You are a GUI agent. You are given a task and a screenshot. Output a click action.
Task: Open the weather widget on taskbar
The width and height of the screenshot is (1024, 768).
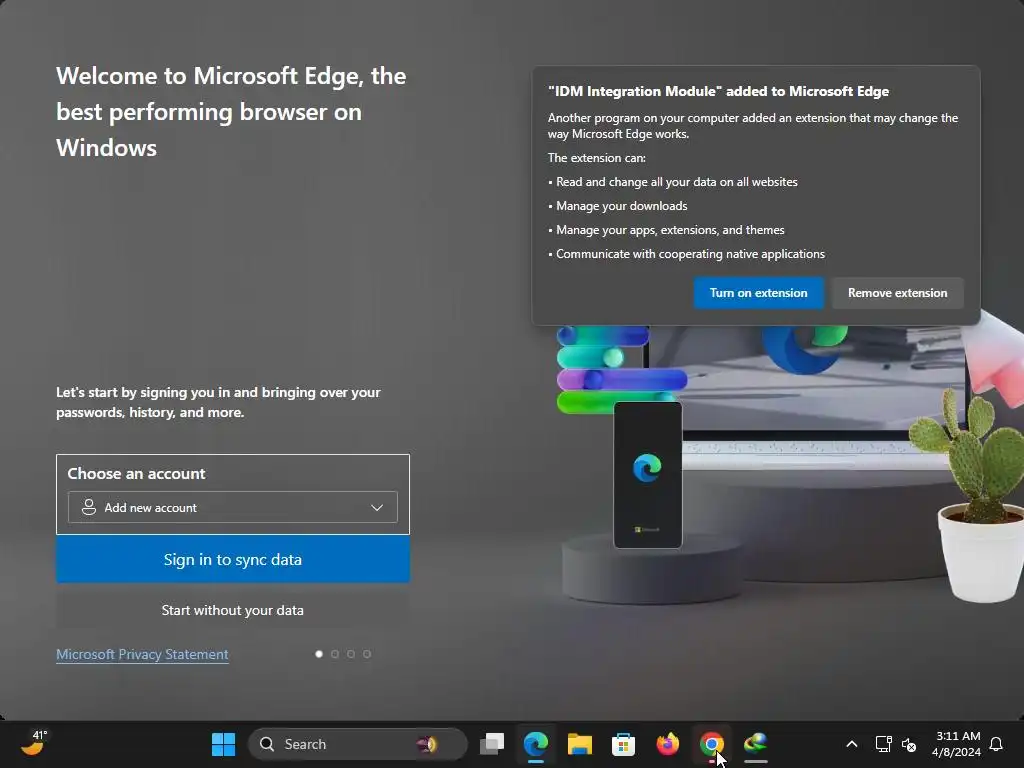tap(33, 743)
